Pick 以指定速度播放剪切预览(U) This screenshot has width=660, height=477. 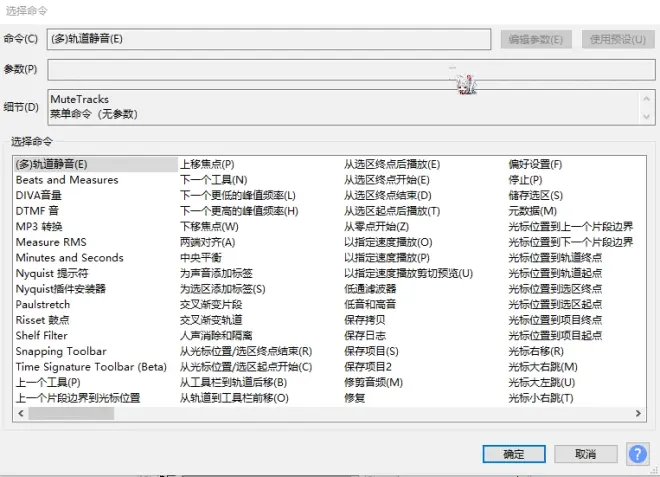point(408,273)
